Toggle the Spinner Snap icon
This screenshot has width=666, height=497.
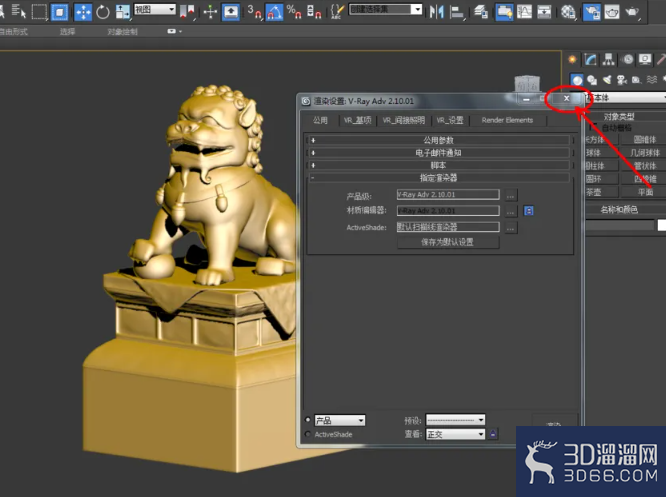(314, 12)
